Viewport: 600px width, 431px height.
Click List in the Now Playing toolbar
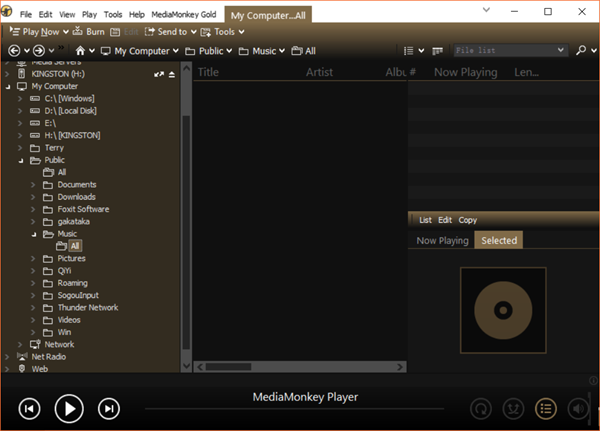[425, 220]
